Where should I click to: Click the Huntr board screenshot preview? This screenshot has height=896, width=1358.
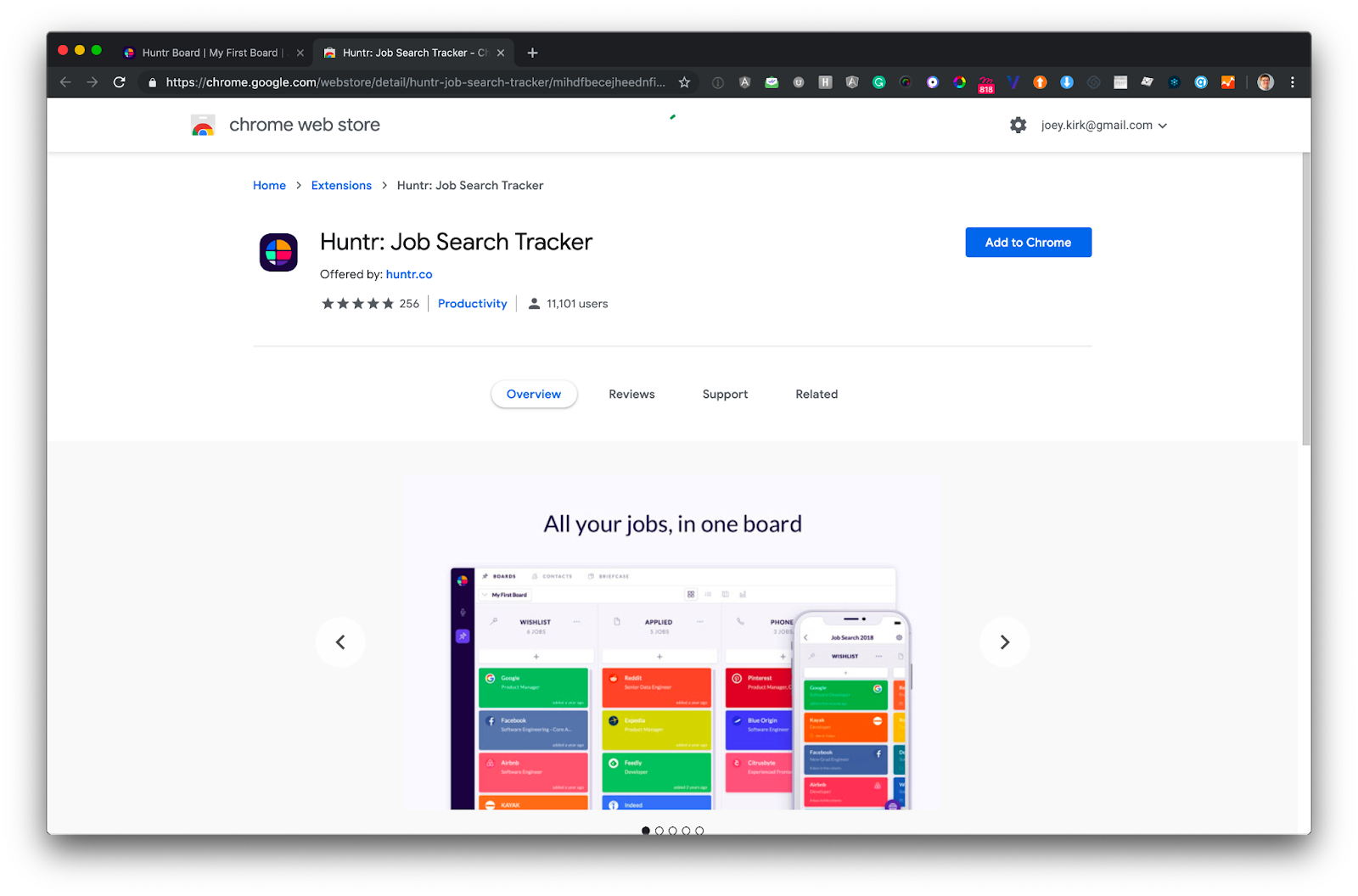point(672,642)
